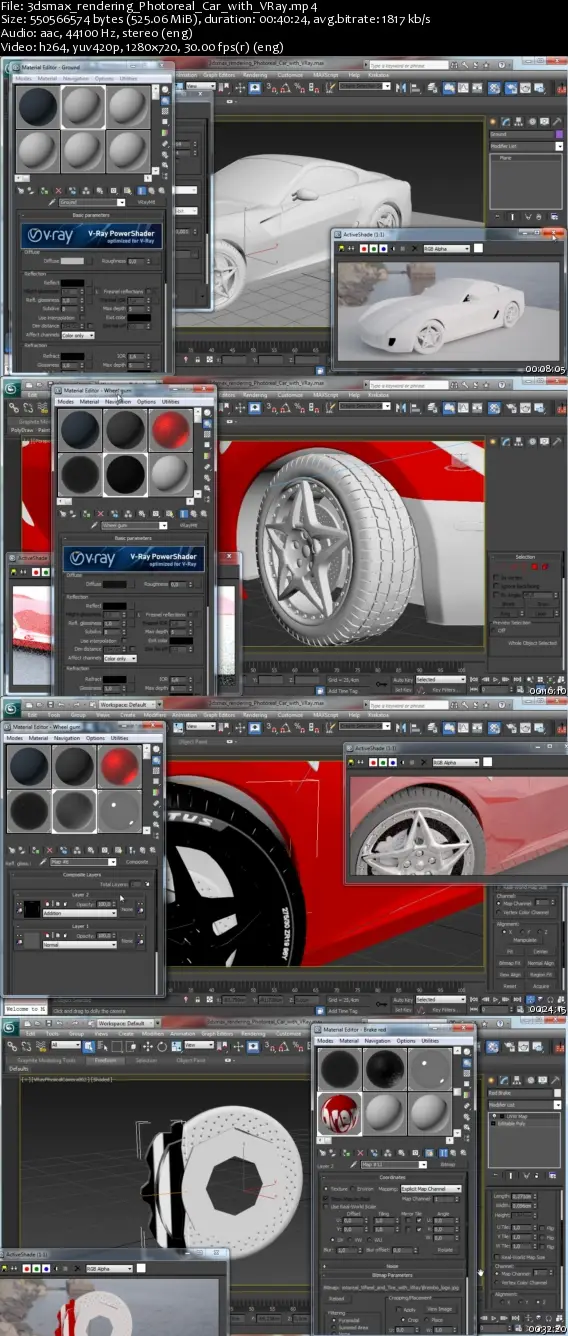Open Selected dropdown next to Auto Key
568x1336 pixels.
440,680
